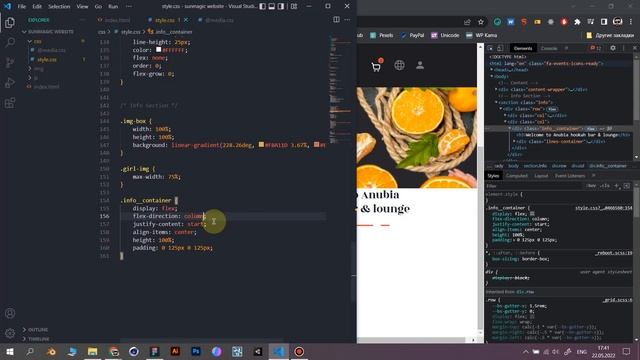Click the shopping cart icon on webpage

pyautogui.click(x=376, y=66)
